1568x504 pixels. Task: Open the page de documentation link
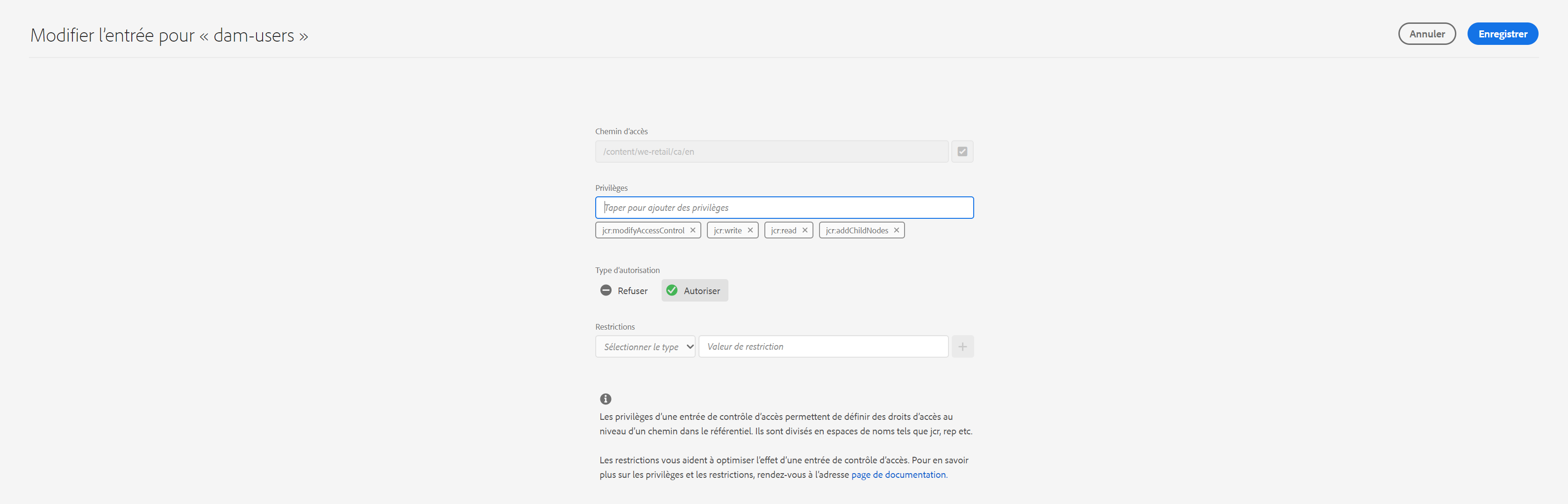tap(898, 475)
